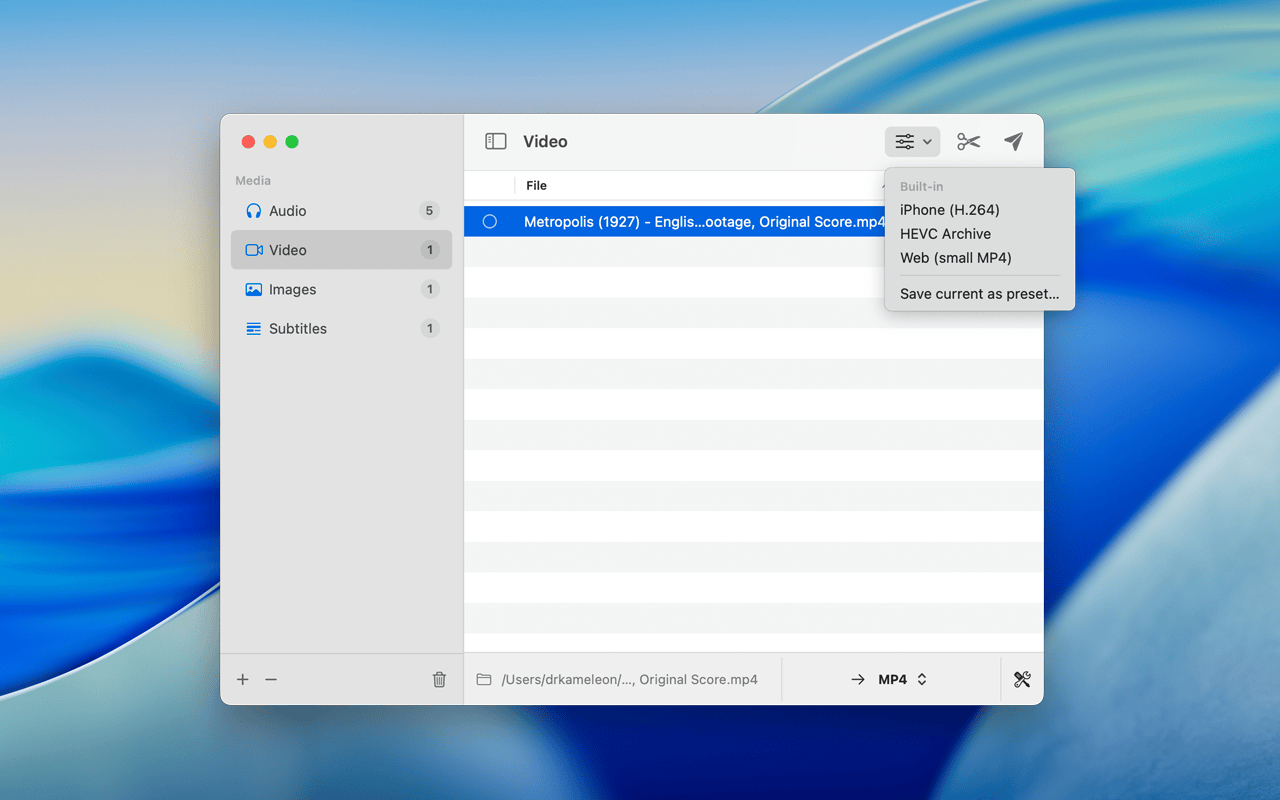This screenshot has width=1280, height=800.
Task: Close the window with the red button
Action: coord(248,142)
